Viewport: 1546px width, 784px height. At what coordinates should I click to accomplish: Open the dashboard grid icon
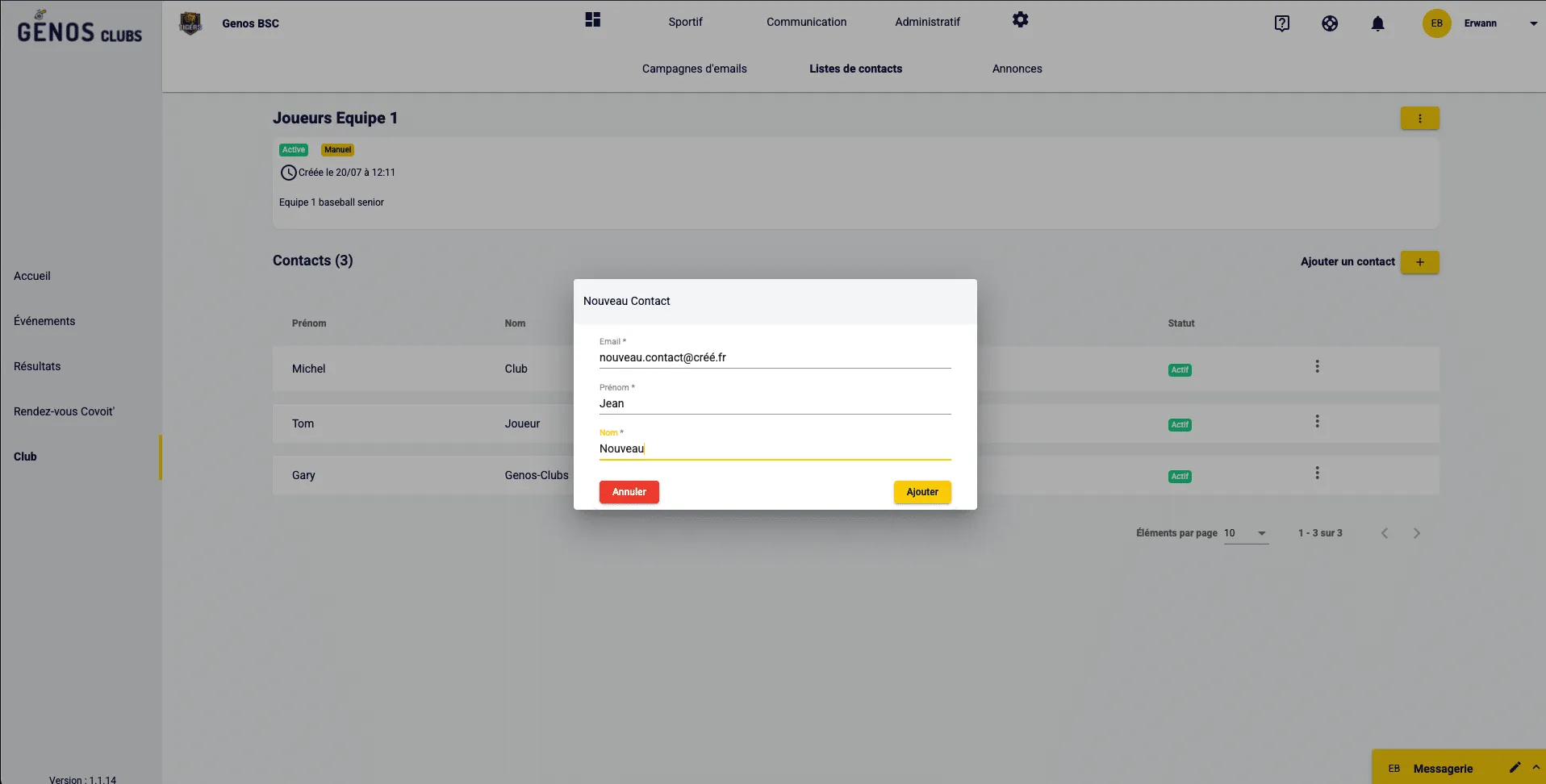[x=593, y=20]
